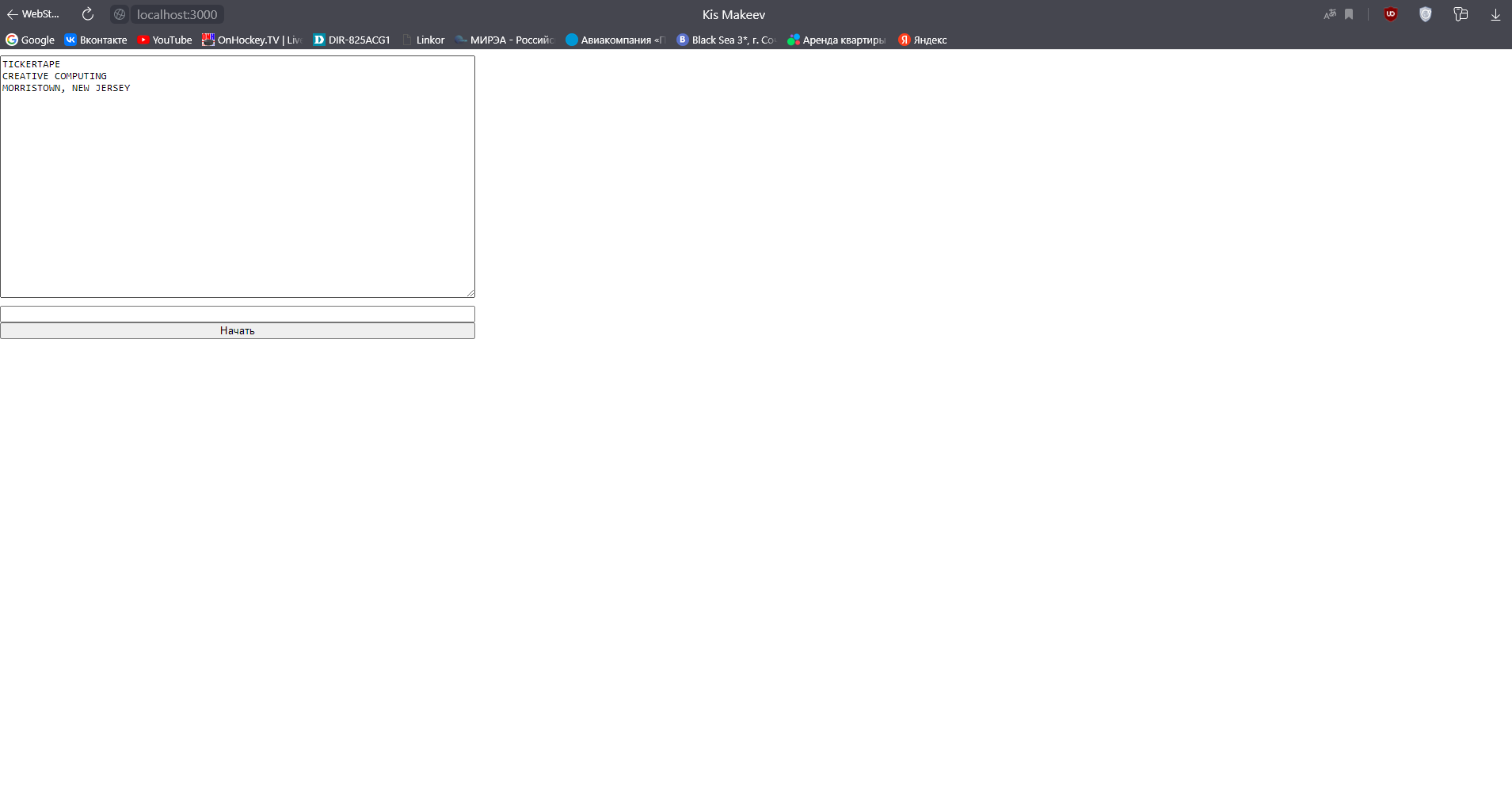Click the TICKERTAPE text area

237,176
